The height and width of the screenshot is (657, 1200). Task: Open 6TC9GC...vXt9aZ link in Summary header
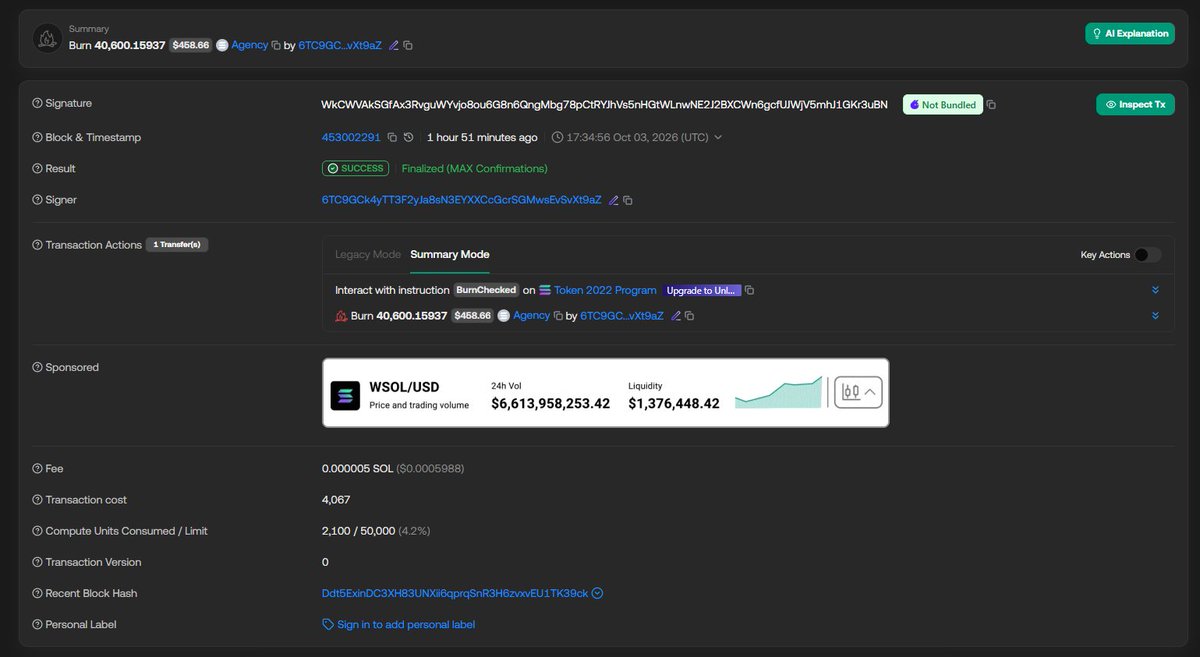(340, 45)
